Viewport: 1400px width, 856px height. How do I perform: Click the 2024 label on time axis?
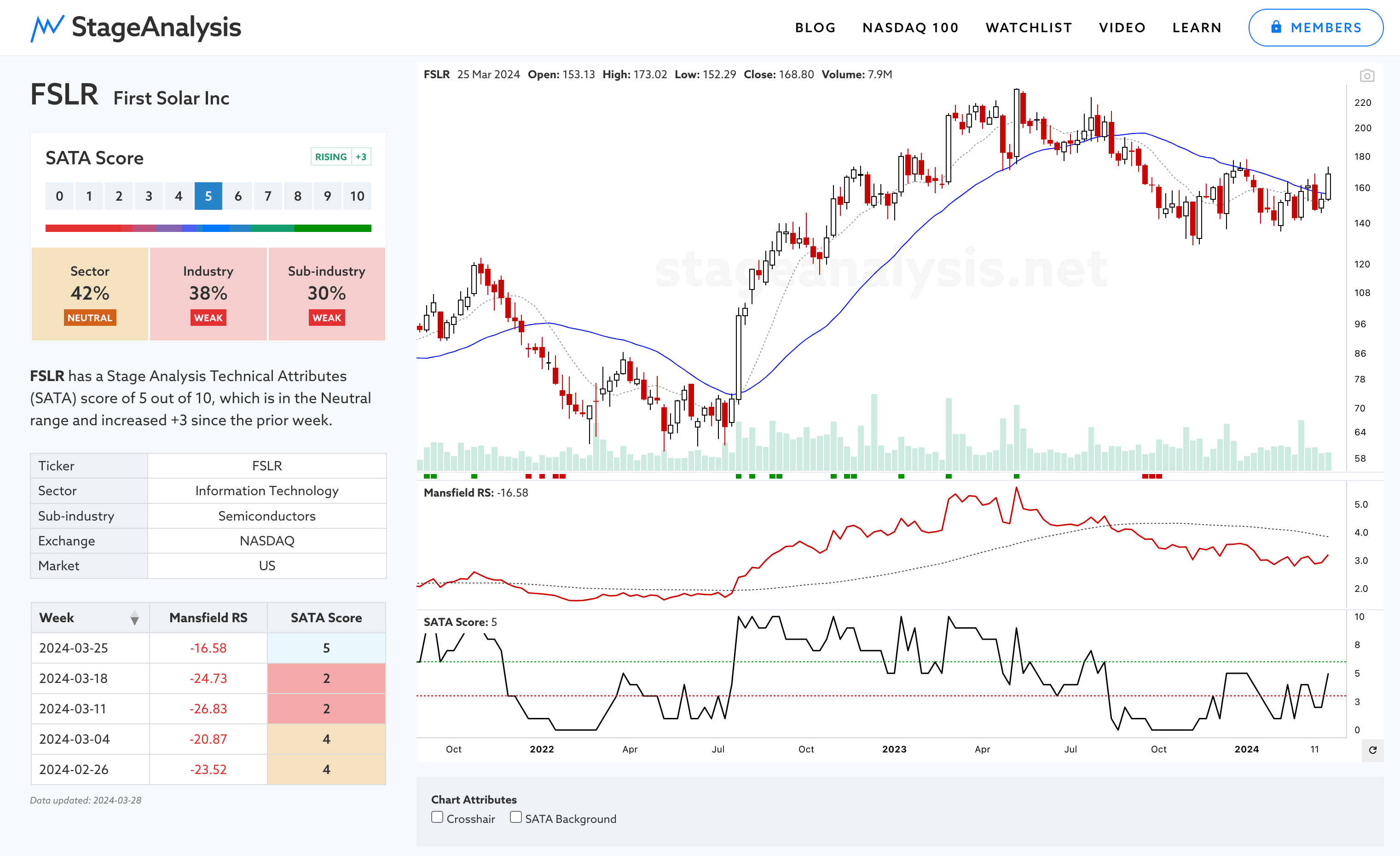(1246, 749)
